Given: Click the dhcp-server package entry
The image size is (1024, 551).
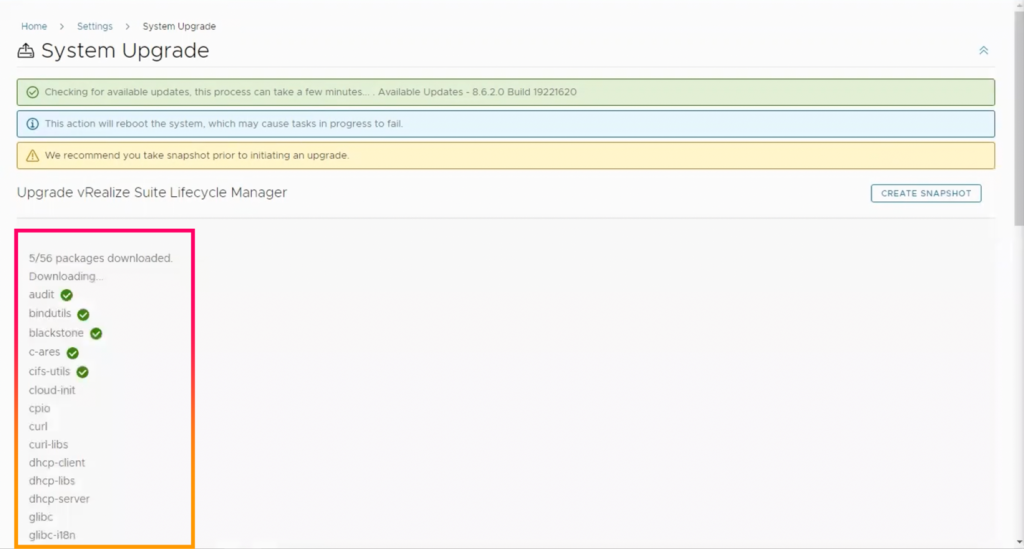Looking at the screenshot, I should coord(59,499).
